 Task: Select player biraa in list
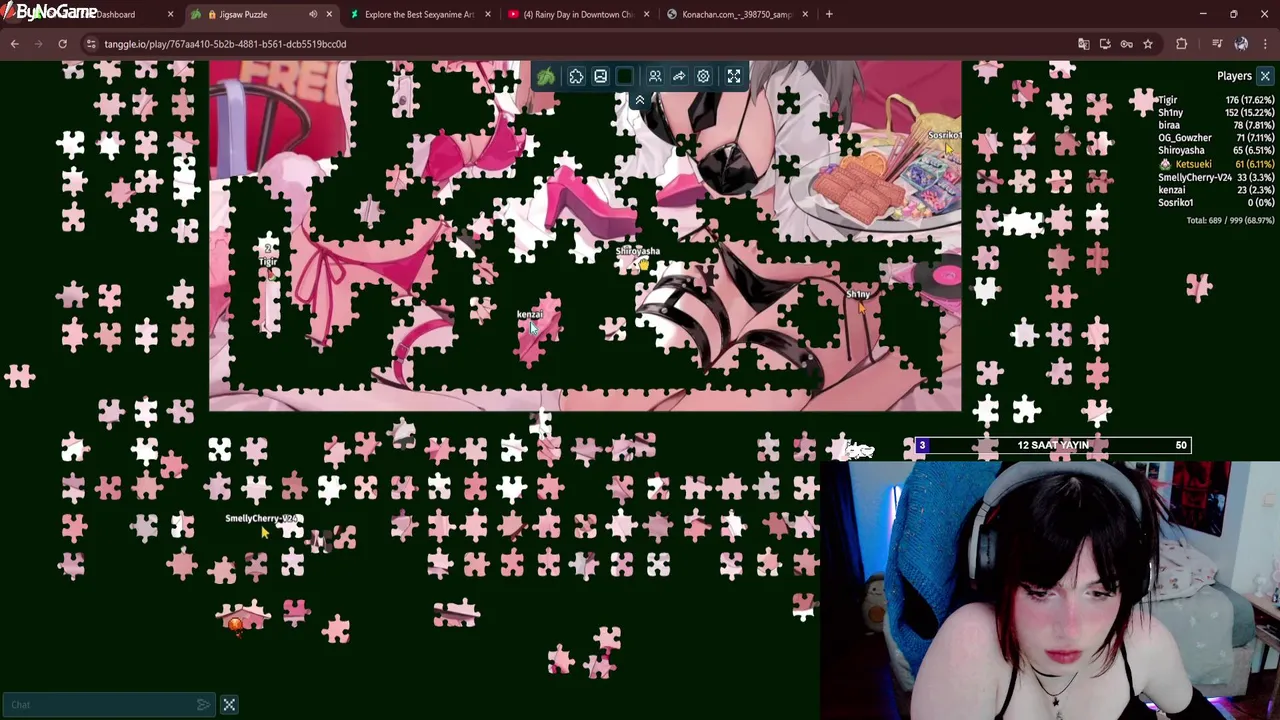pyautogui.click(x=1216, y=126)
